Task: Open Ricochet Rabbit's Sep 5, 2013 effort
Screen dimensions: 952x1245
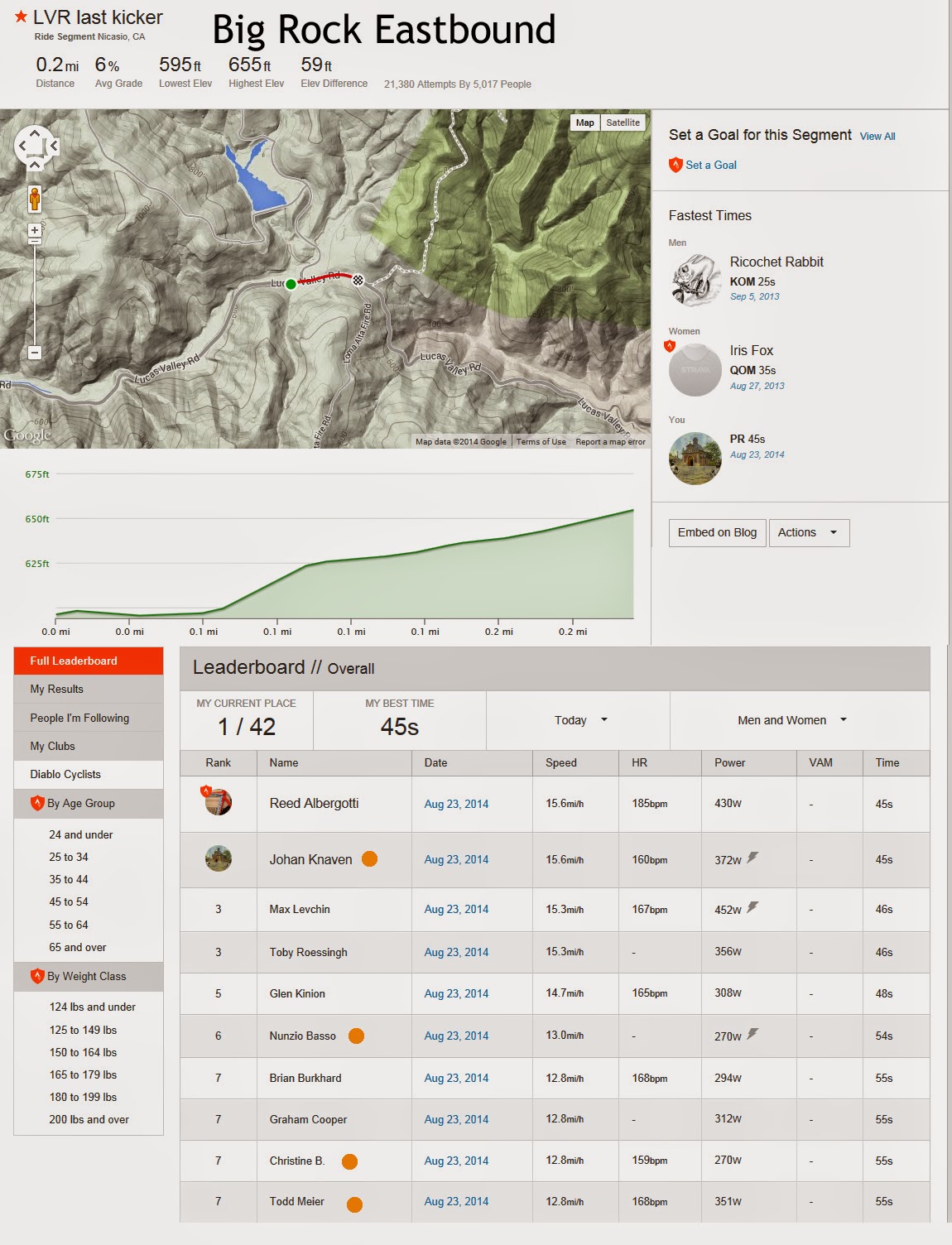Action: (754, 296)
